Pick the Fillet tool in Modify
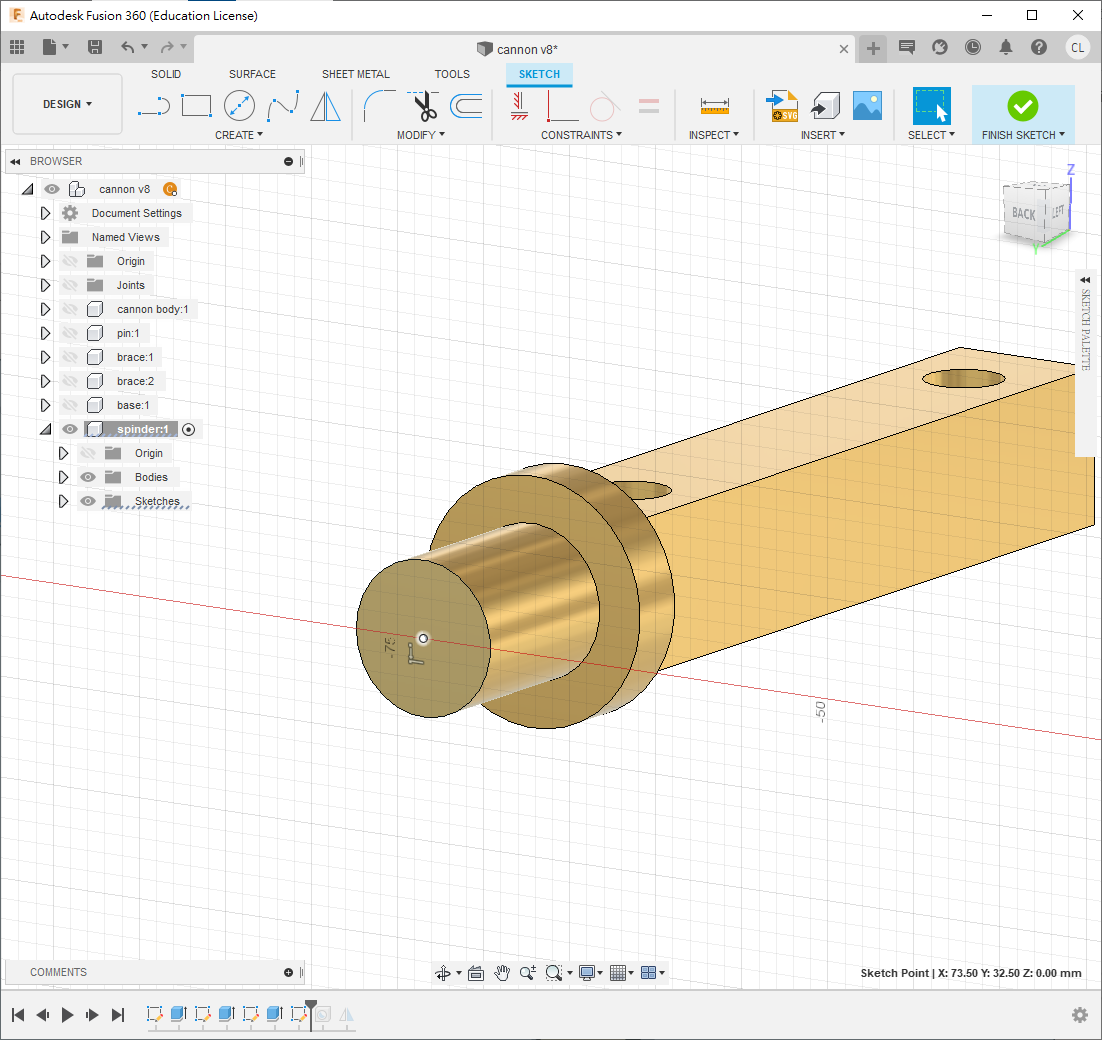This screenshot has width=1102, height=1040. pos(379,105)
